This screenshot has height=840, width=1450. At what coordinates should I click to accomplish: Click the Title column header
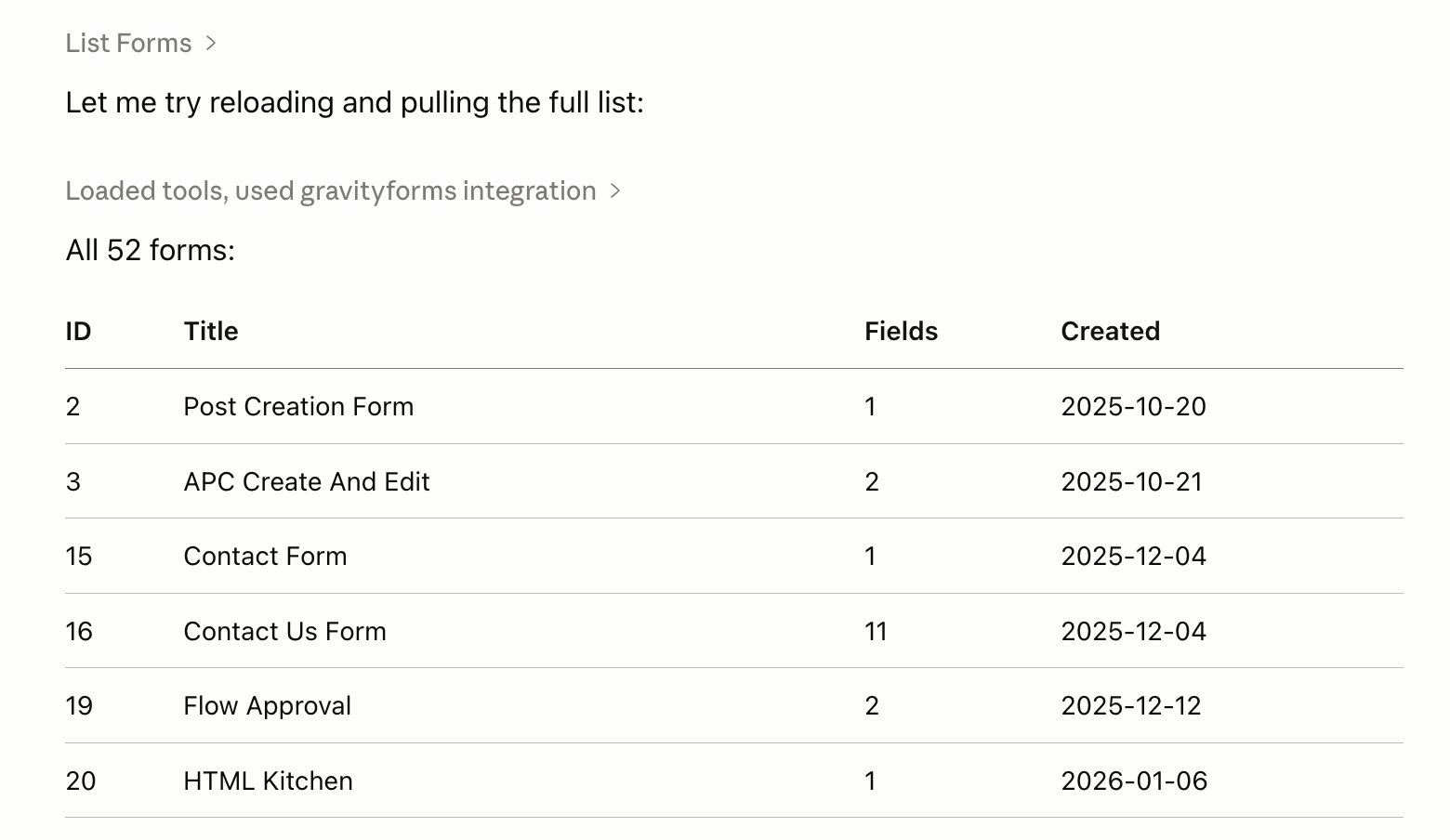(x=211, y=332)
